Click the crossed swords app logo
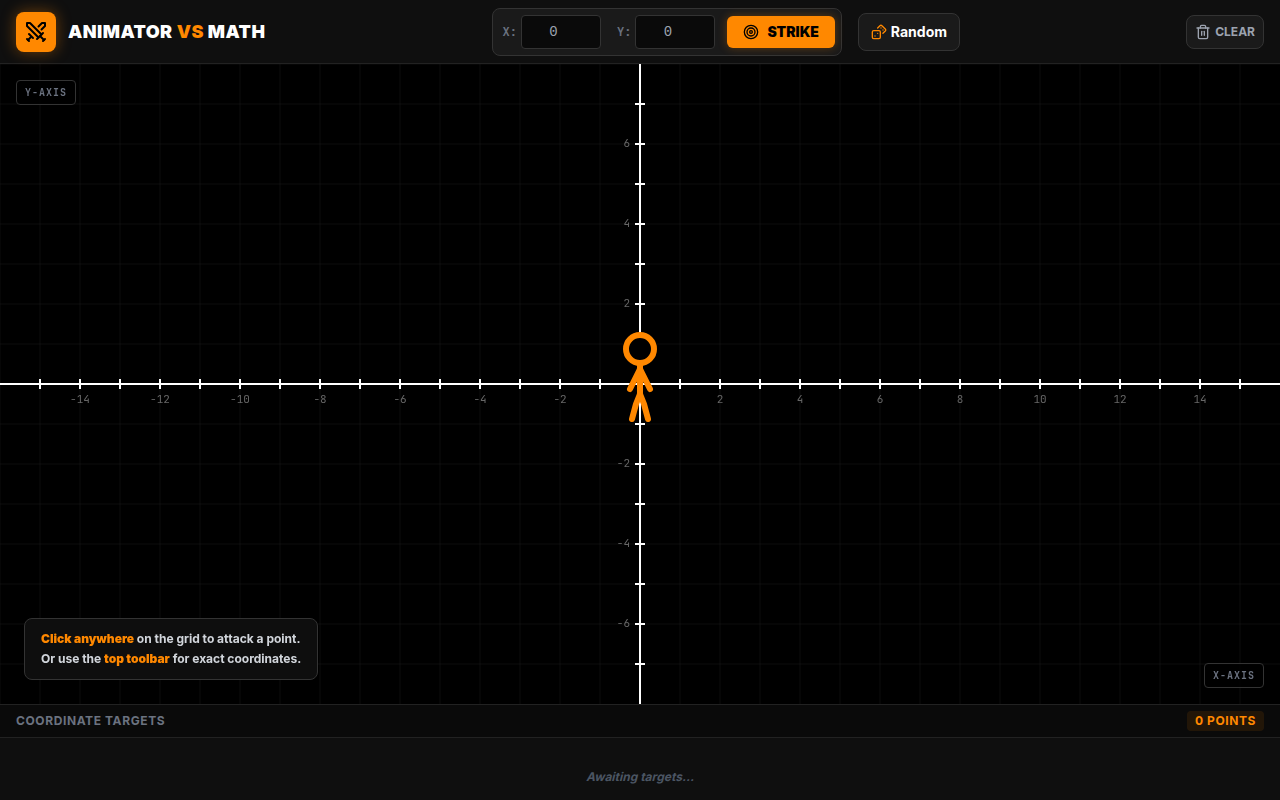 tap(36, 32)
